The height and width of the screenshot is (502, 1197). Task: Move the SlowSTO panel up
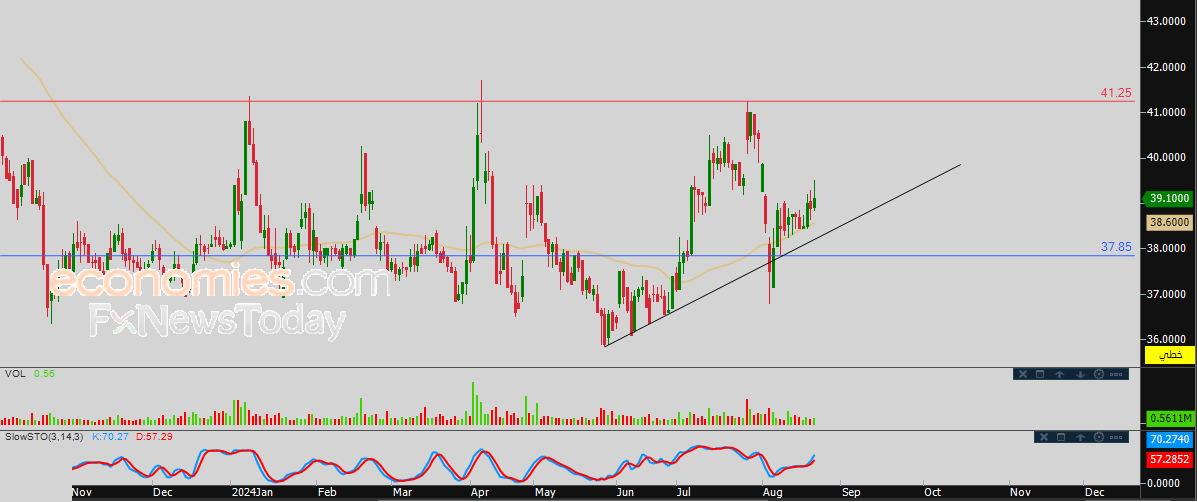pyautogui.click(x=1081, y=437)
